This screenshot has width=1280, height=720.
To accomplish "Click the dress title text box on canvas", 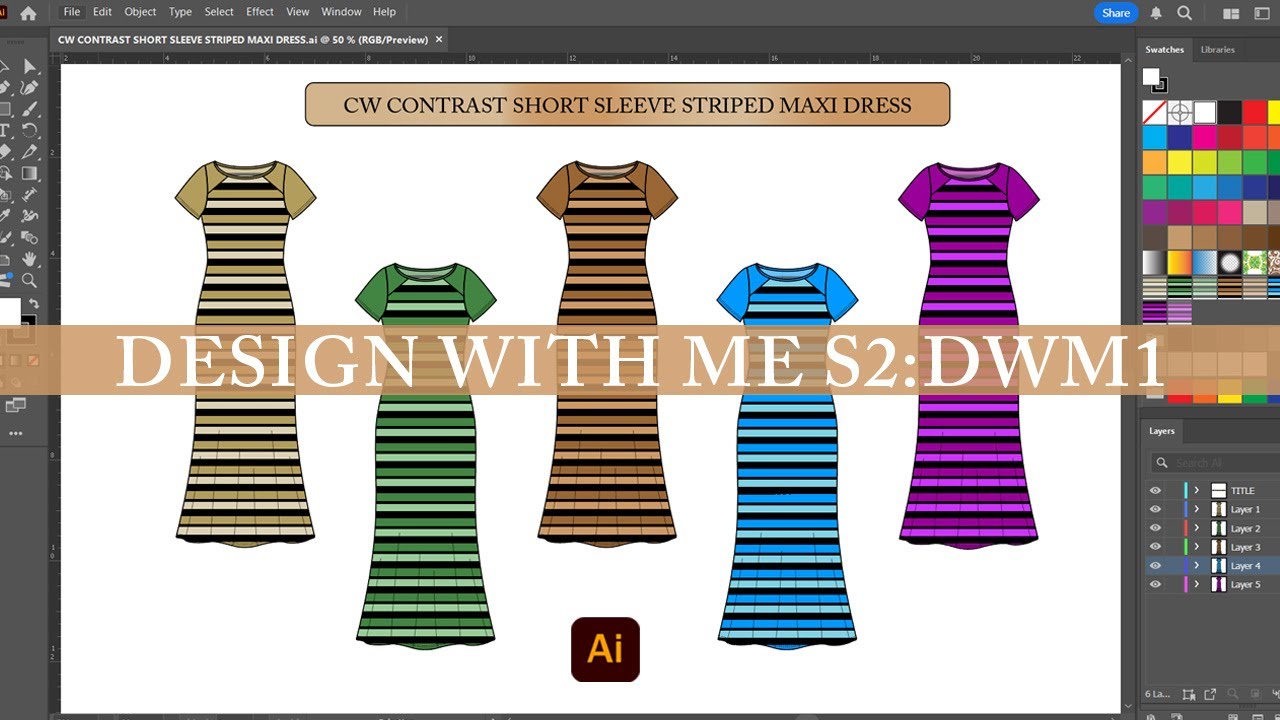I will click(x=627, y=104).
